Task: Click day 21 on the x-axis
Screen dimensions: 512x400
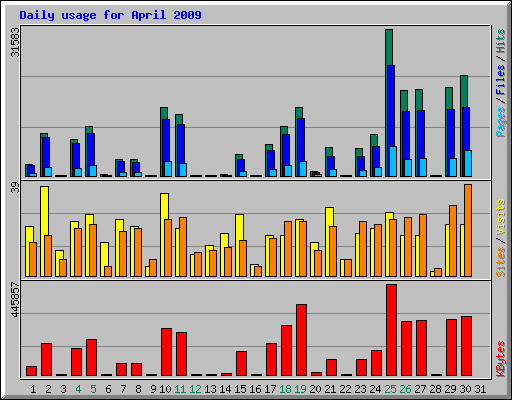Action: pos(330,389)
